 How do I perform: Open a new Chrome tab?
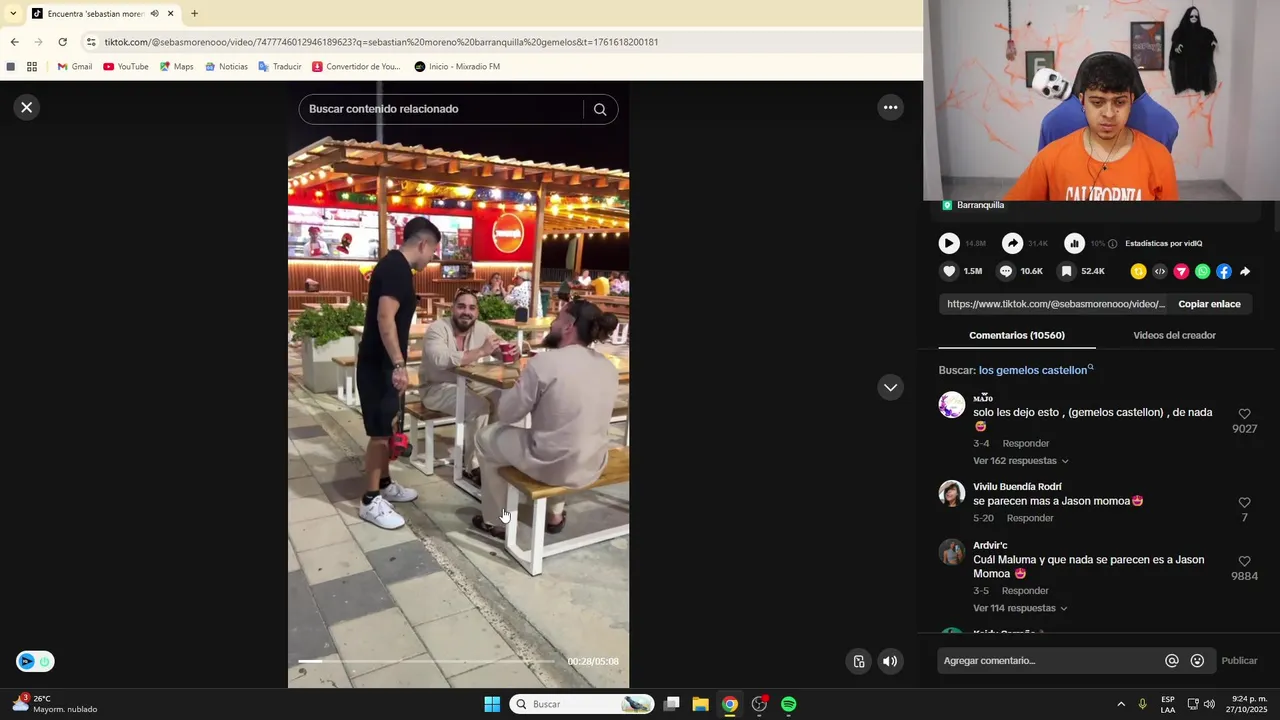point(194,14)
